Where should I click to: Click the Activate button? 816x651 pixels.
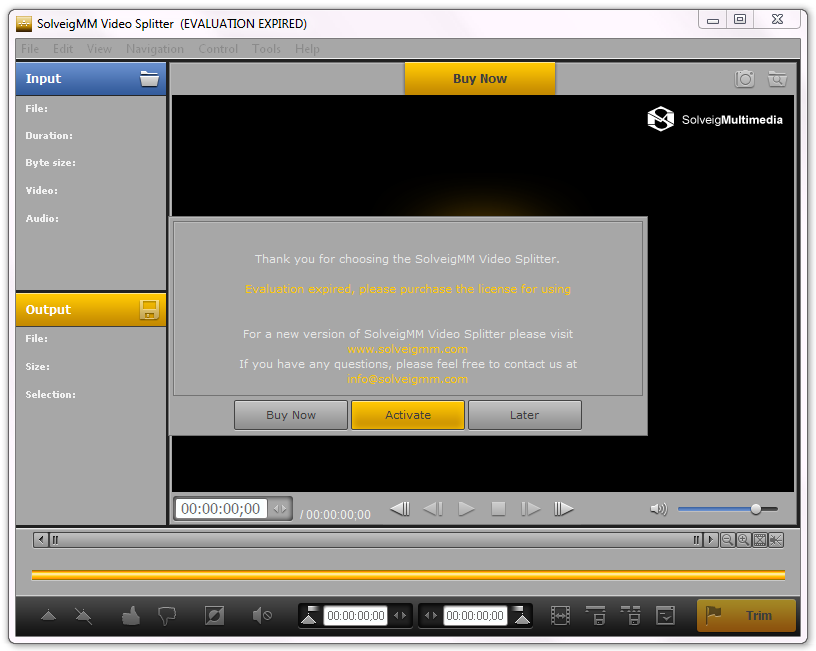(408, 415)
